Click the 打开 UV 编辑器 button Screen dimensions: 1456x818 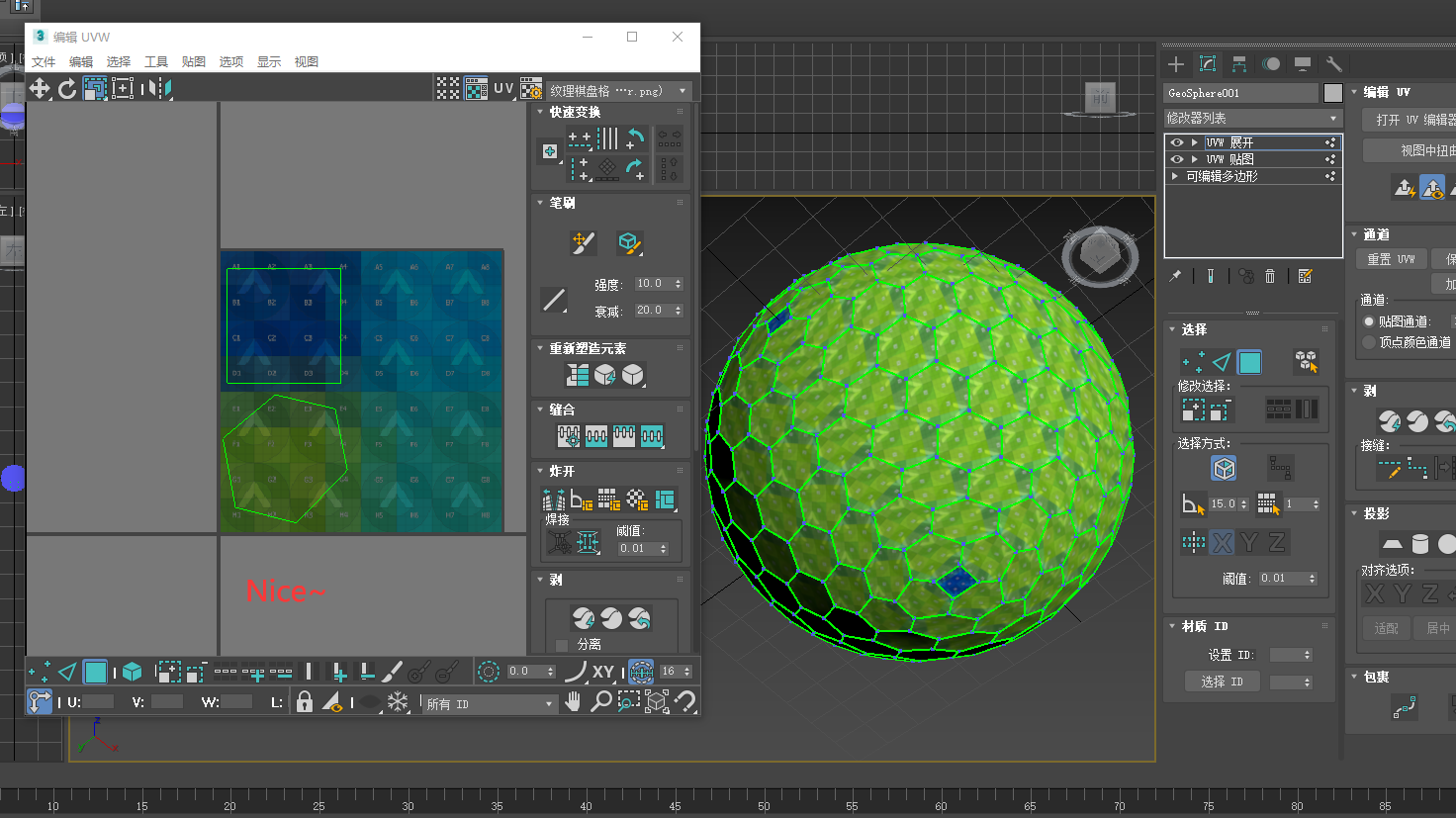click(1410, 120)
